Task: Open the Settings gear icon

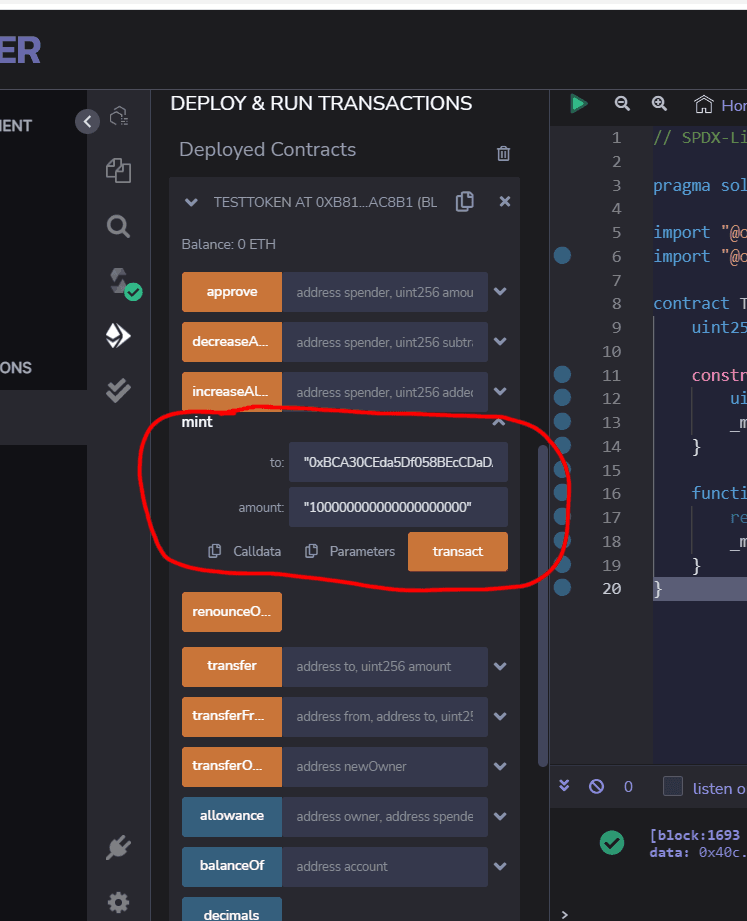Action: coord(118,902)
